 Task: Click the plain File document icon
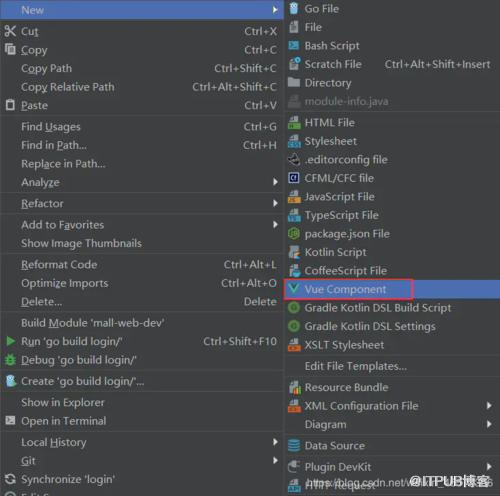[x=294, y=27]
